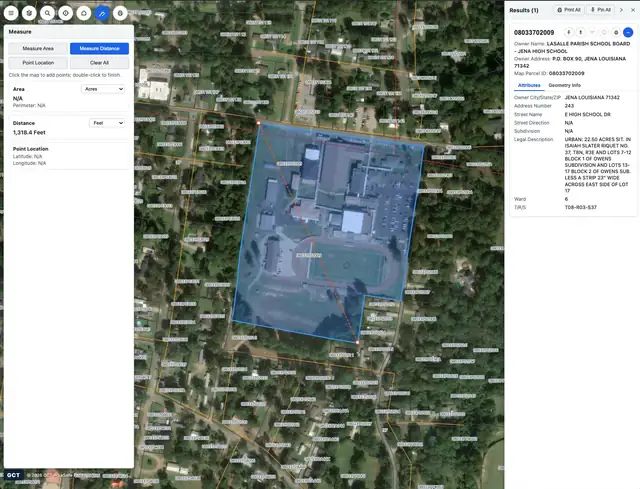This screenshot has width=640, height=489.
Task: Close the Results panel
Action: [633, 10]
